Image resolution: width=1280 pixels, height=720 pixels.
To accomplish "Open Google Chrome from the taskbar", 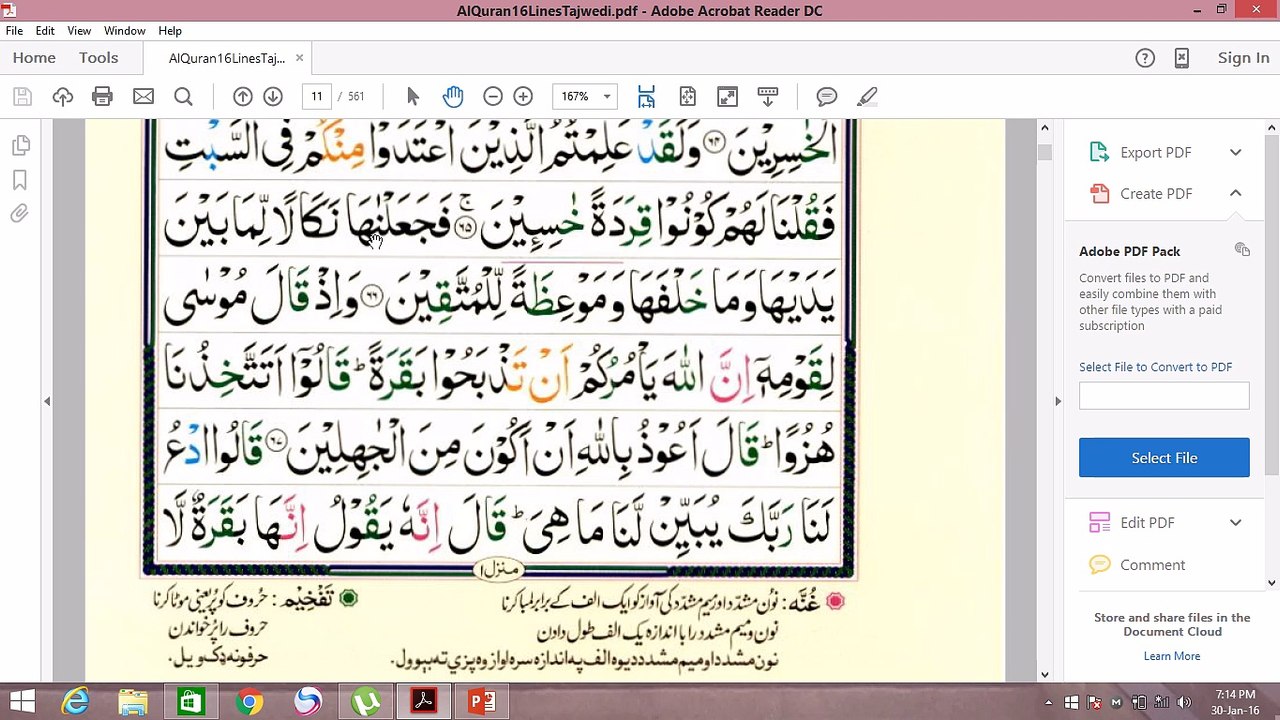I will tap(250, 701).
